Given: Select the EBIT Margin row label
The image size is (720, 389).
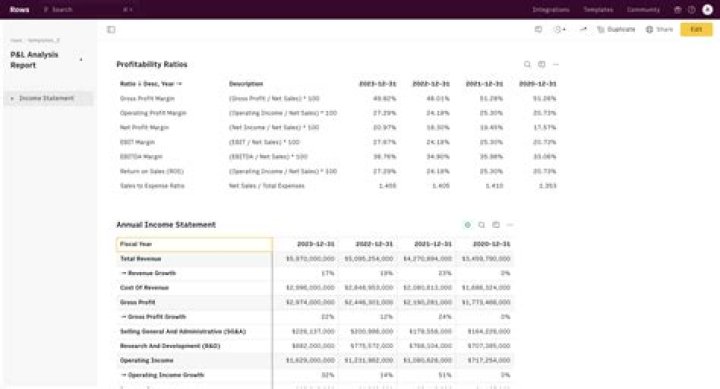Looking at the screenshot, I should click(x=137, y=142).
